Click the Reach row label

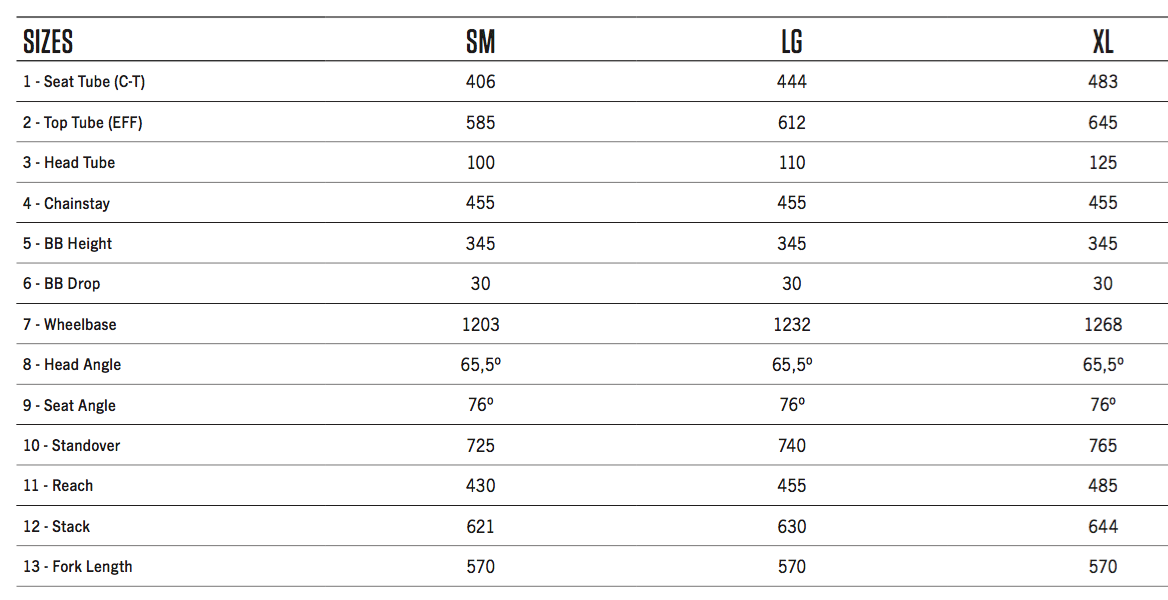point(58,486)
